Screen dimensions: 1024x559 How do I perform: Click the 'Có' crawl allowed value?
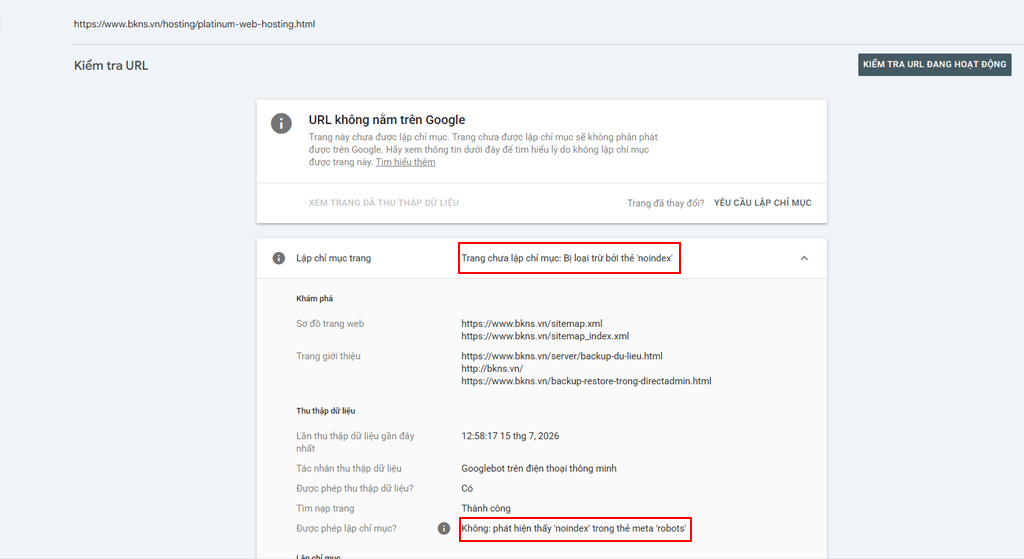click(467, 488)
